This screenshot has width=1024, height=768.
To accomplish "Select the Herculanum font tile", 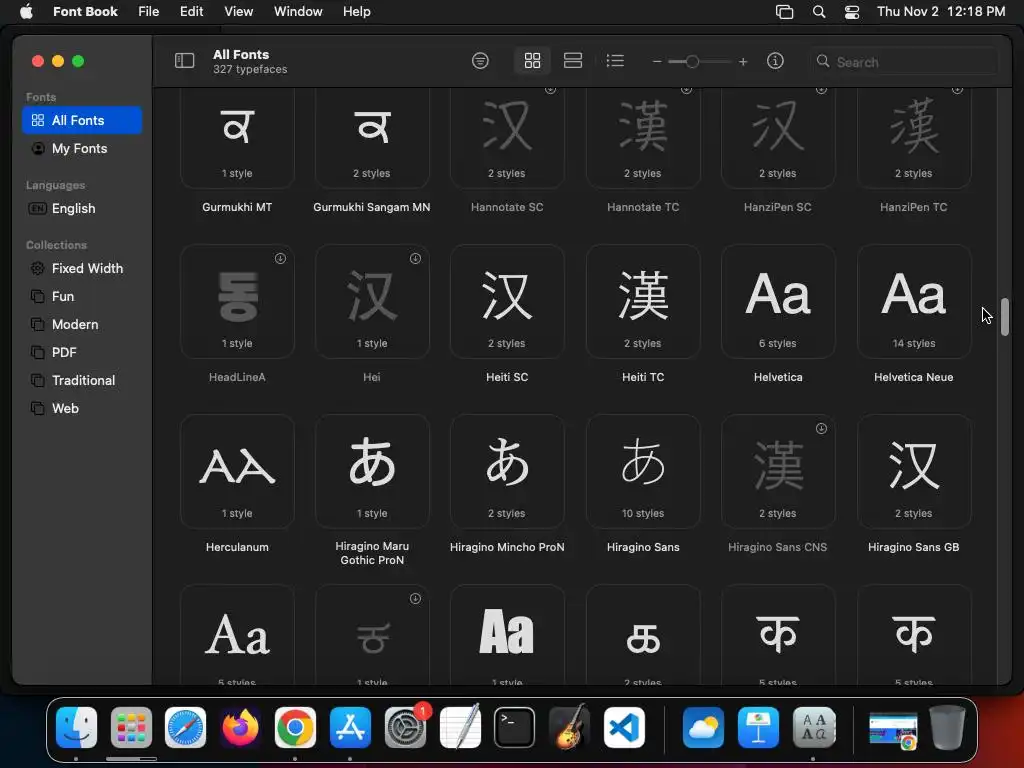I will point(237,472).
